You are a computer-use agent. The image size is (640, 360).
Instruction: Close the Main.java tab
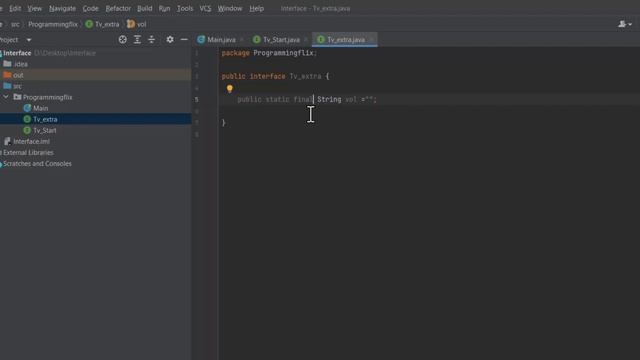[x=242, y=40]
